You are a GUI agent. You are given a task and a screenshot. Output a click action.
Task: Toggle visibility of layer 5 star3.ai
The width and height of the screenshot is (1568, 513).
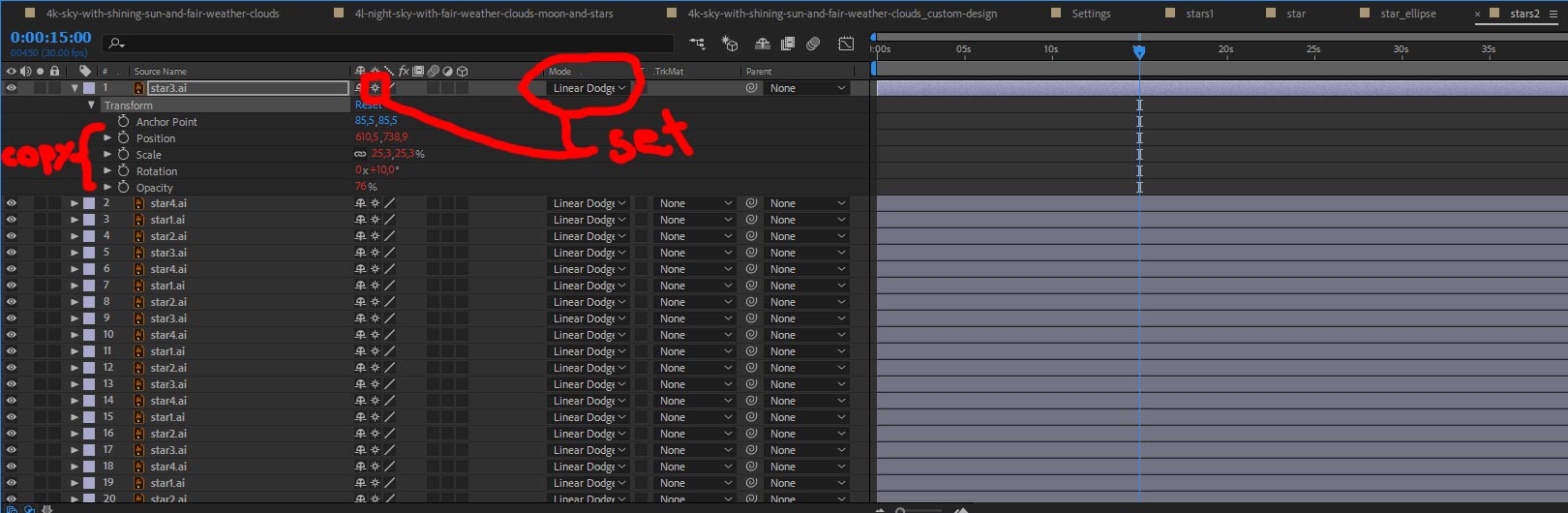pyautogui.click(x=12, y=253)
